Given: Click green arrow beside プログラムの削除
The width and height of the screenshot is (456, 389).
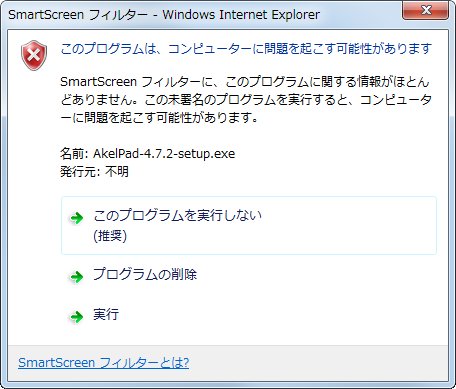Looking at the screenshot, I should tap(76, 276).
